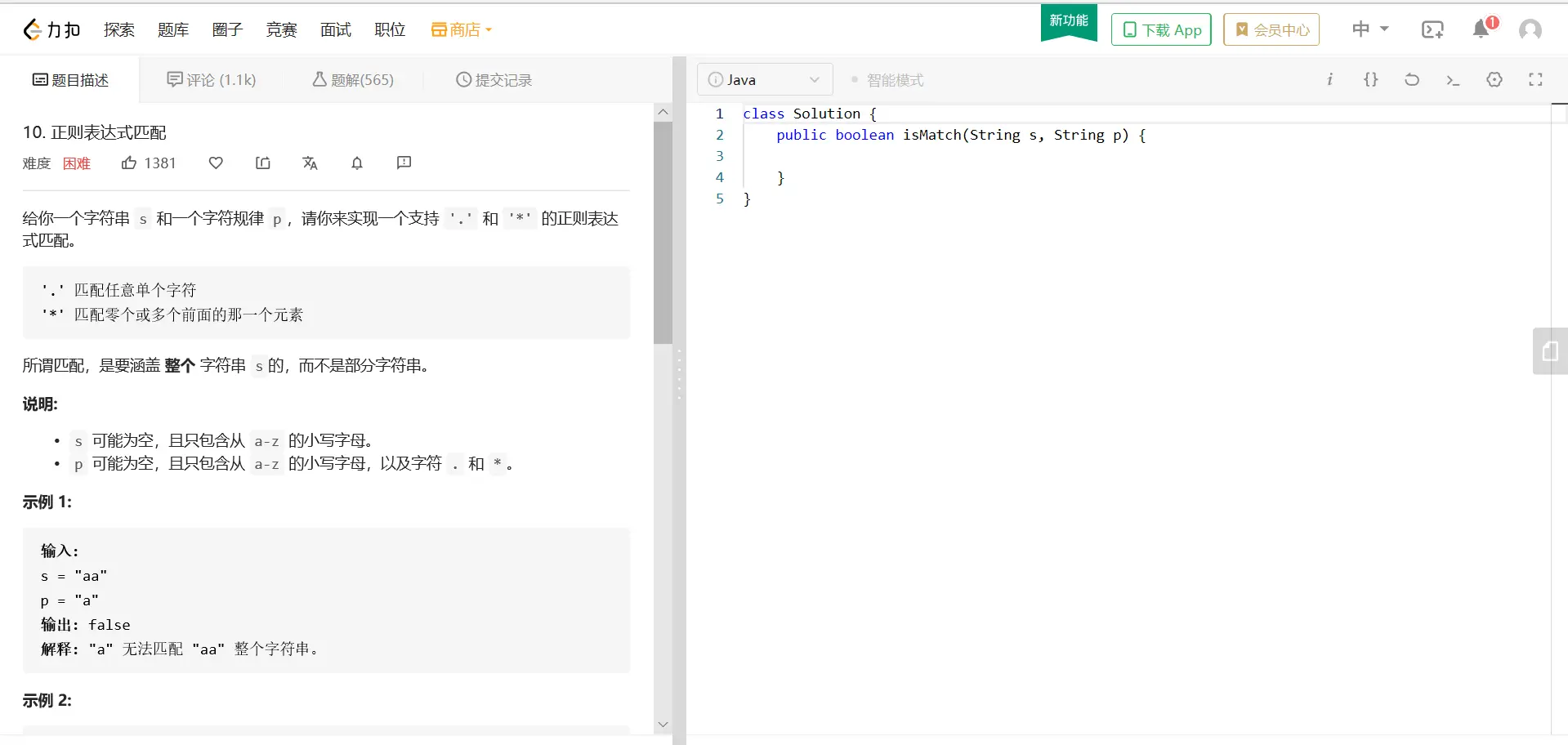
Task: Click the 'class Solution {' code line
Action: point(809,114)
